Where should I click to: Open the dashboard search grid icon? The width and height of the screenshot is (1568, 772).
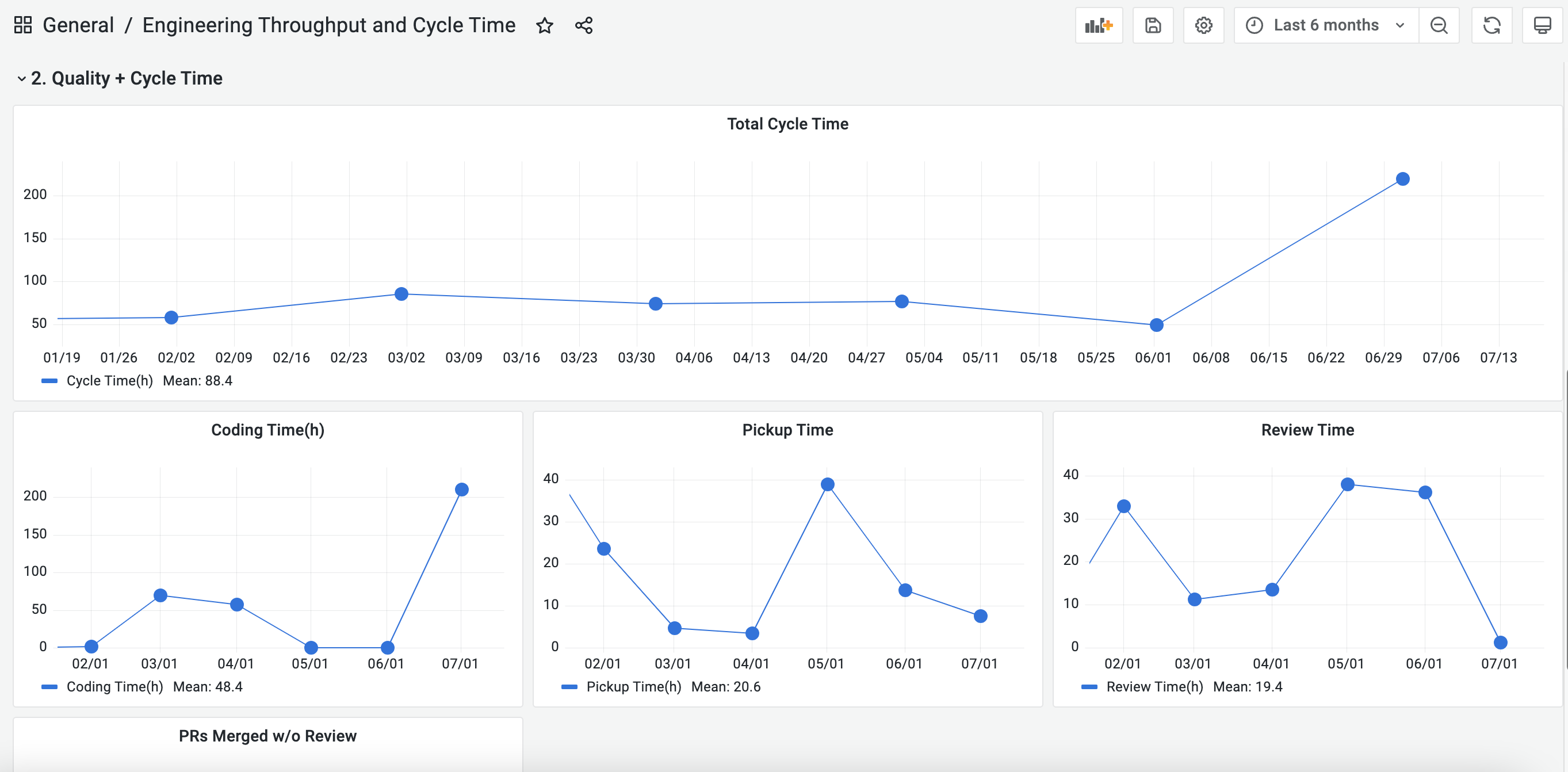22,25
